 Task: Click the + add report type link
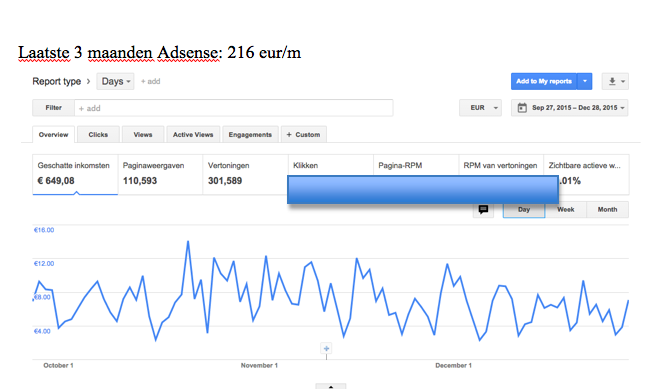point(151,81)
